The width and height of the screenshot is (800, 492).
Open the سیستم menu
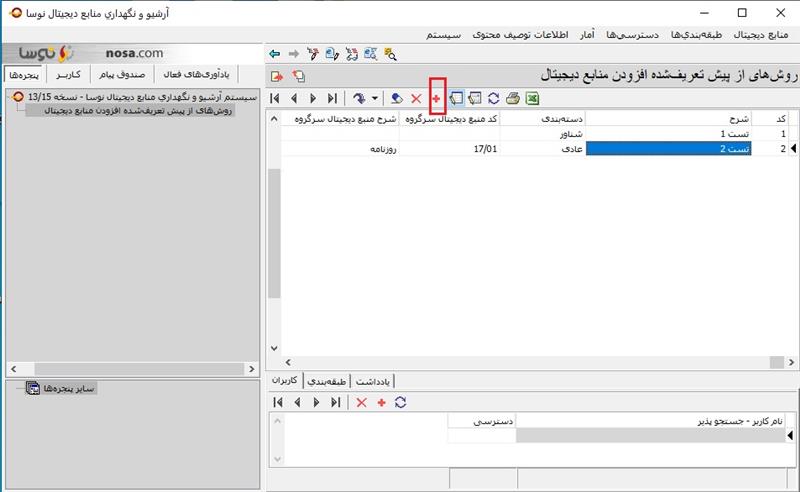click(x=443, y=34)
